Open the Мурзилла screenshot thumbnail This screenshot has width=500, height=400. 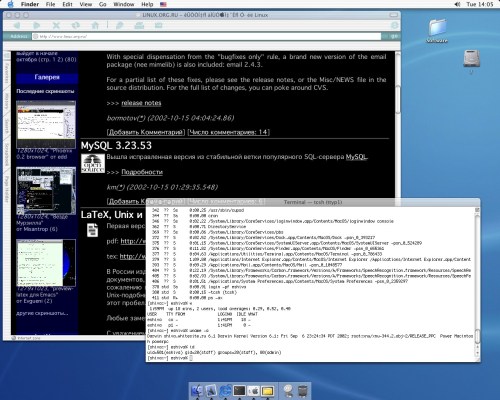click(x=46, y=191)
